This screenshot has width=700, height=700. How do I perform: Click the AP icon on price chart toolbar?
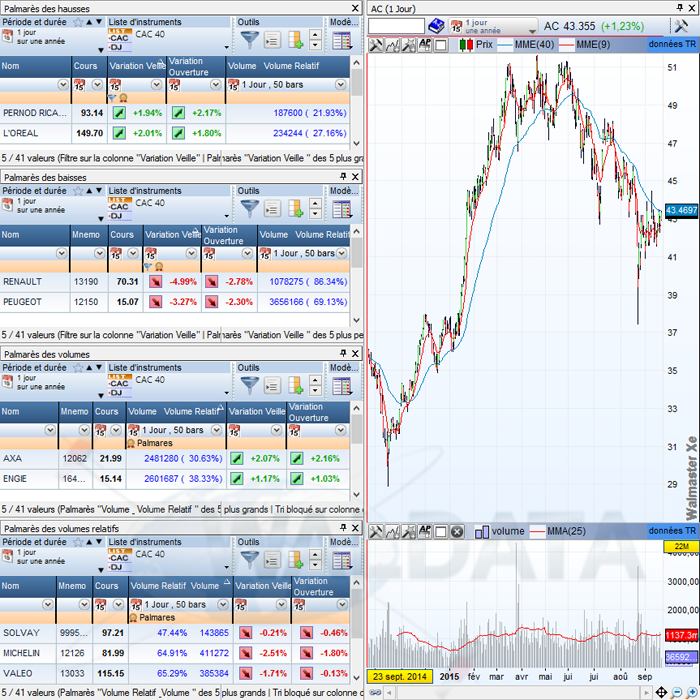tap(425, 45)
